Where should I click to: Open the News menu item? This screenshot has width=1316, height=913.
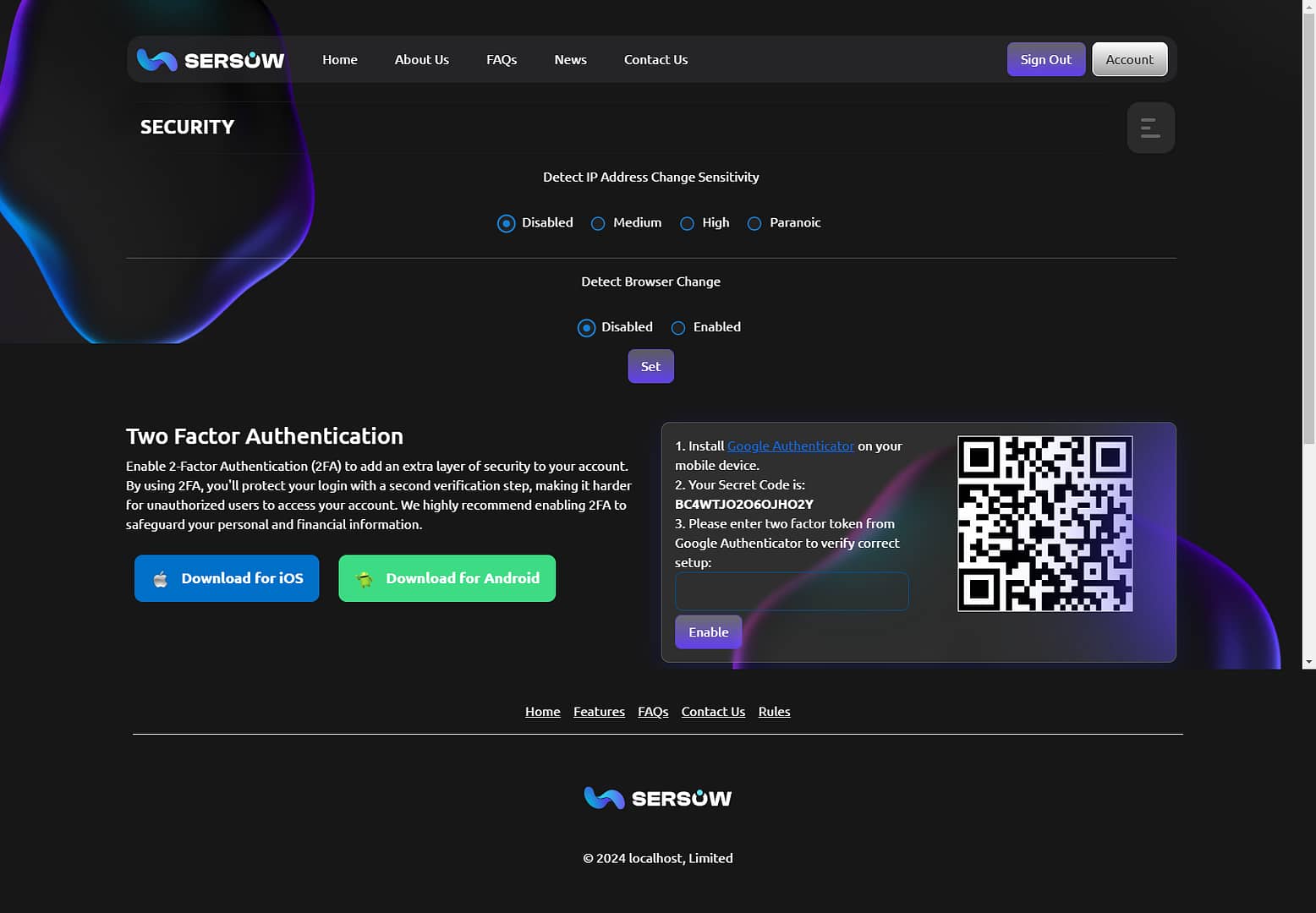(x=571, y=59)
